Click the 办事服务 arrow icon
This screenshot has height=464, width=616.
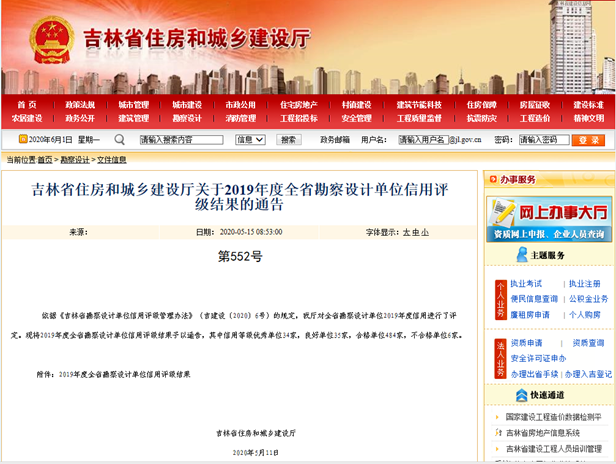(x=490, y=179)
